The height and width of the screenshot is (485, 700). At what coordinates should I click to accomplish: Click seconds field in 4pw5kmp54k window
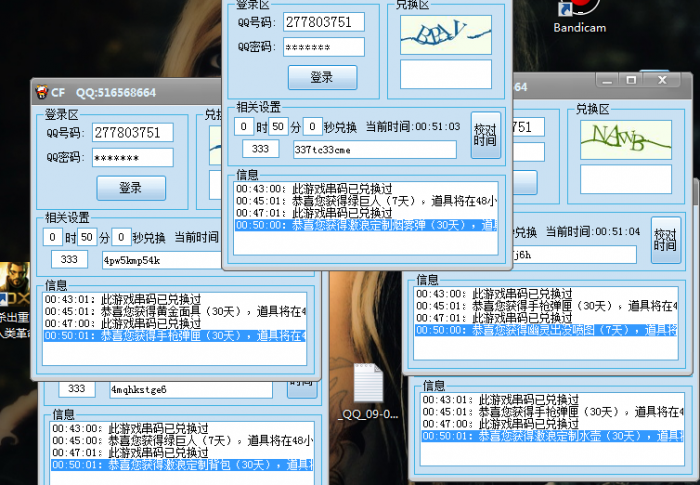pyautogui.click(x=121, y=237)
